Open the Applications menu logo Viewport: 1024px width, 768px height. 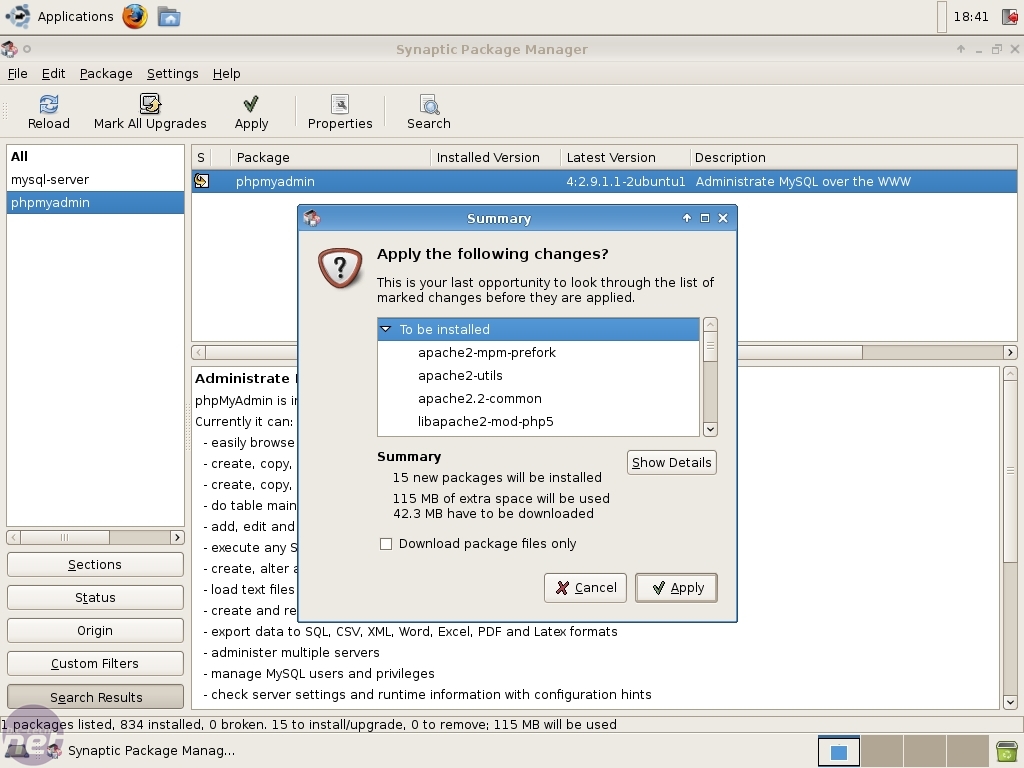click(18, 16)
